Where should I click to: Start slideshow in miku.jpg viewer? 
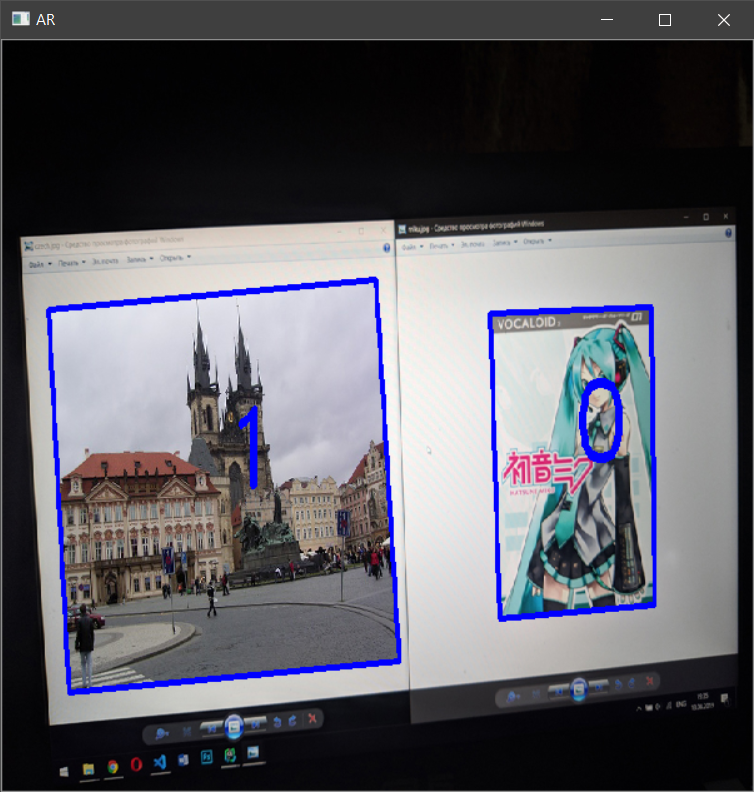[578, 689]
